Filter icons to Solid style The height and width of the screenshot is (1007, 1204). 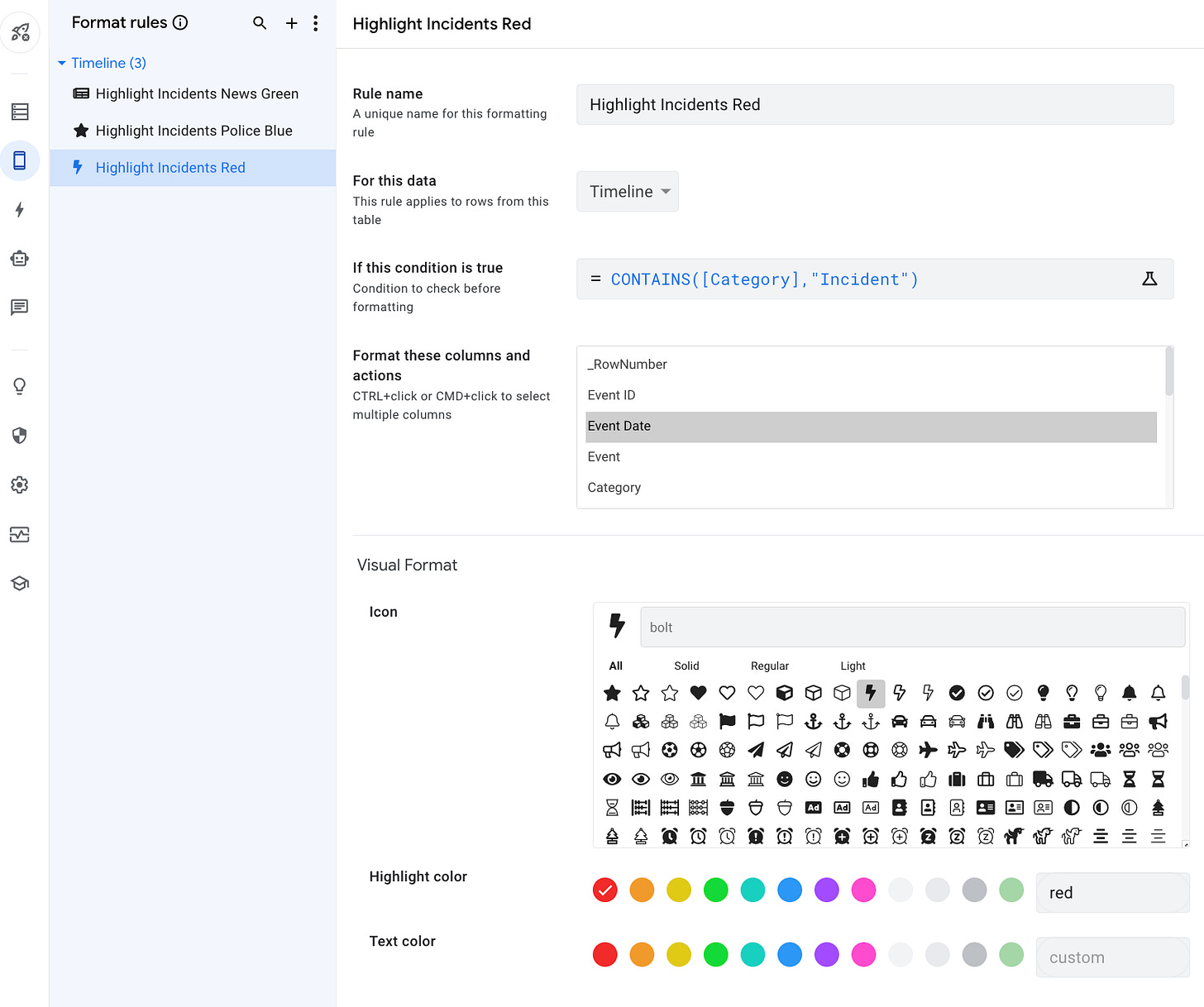(686, 666)
